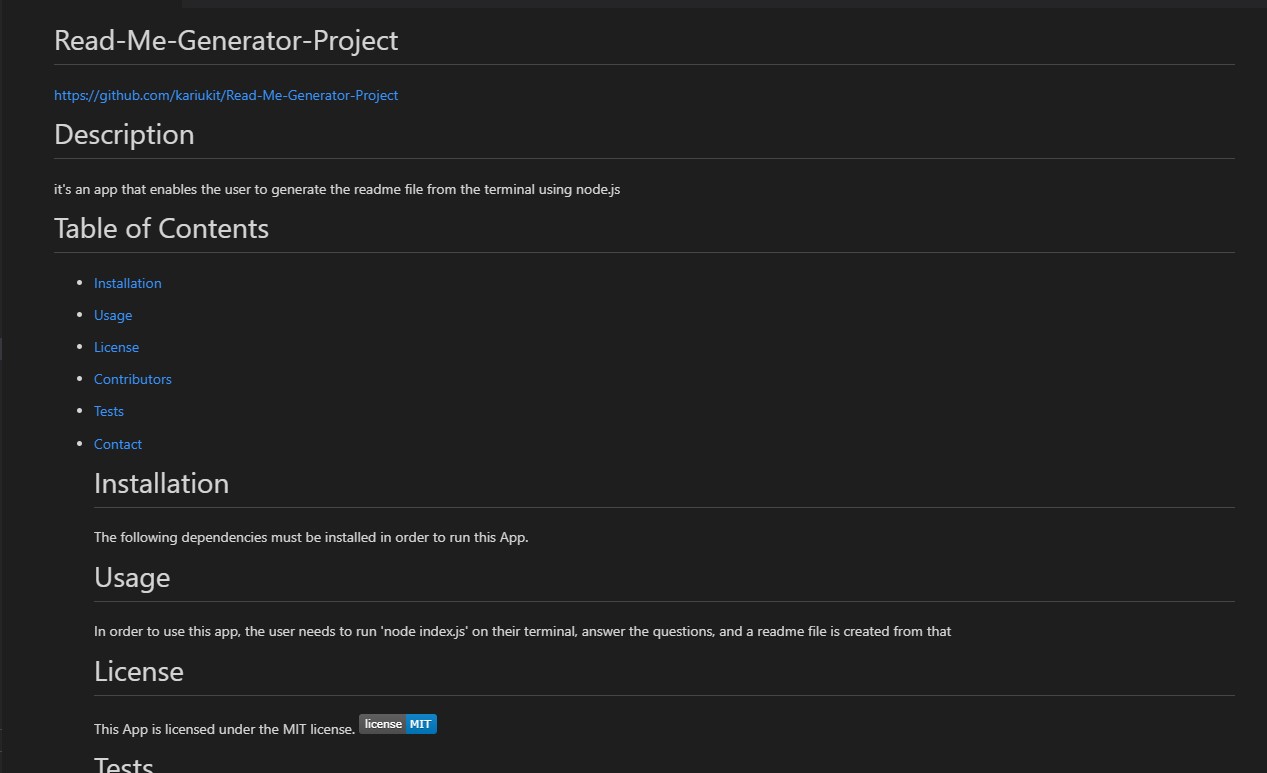Viewport: 1267px width, 773px height.
Task: Click the Description heading
Action: [124, 135]
